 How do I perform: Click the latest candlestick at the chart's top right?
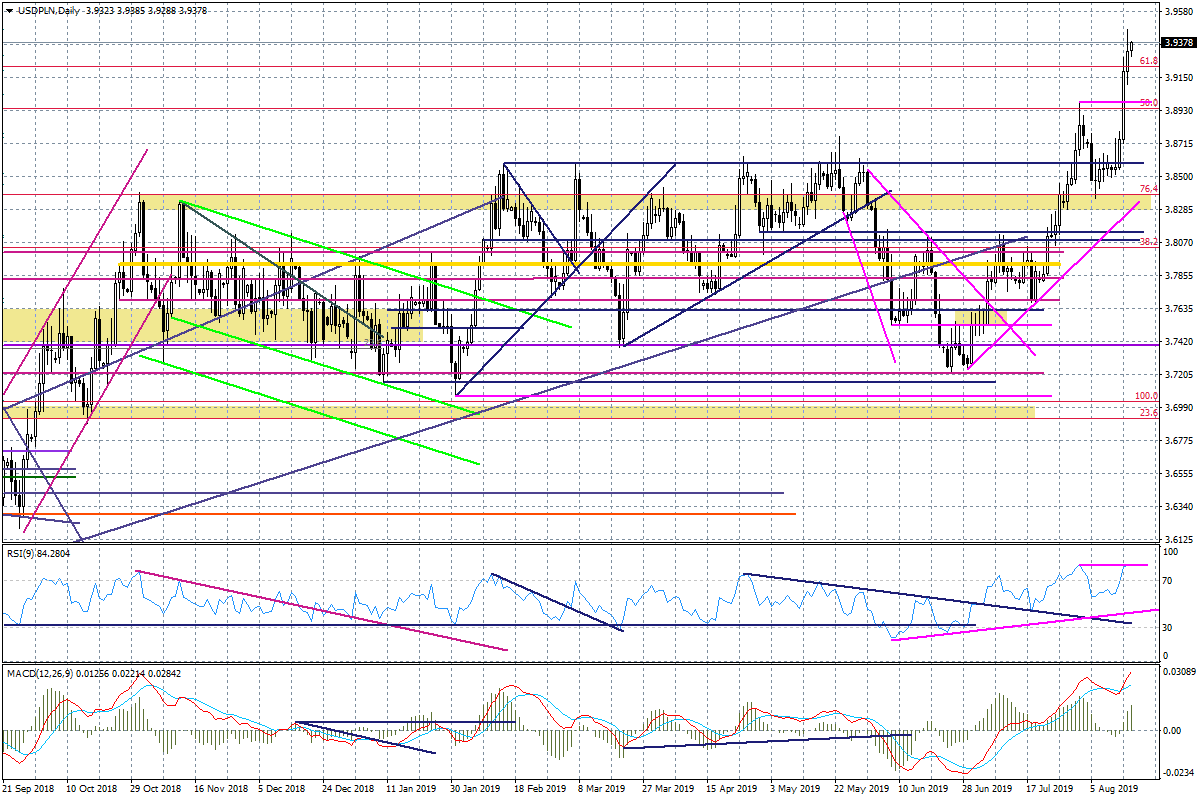(1130, 42)
